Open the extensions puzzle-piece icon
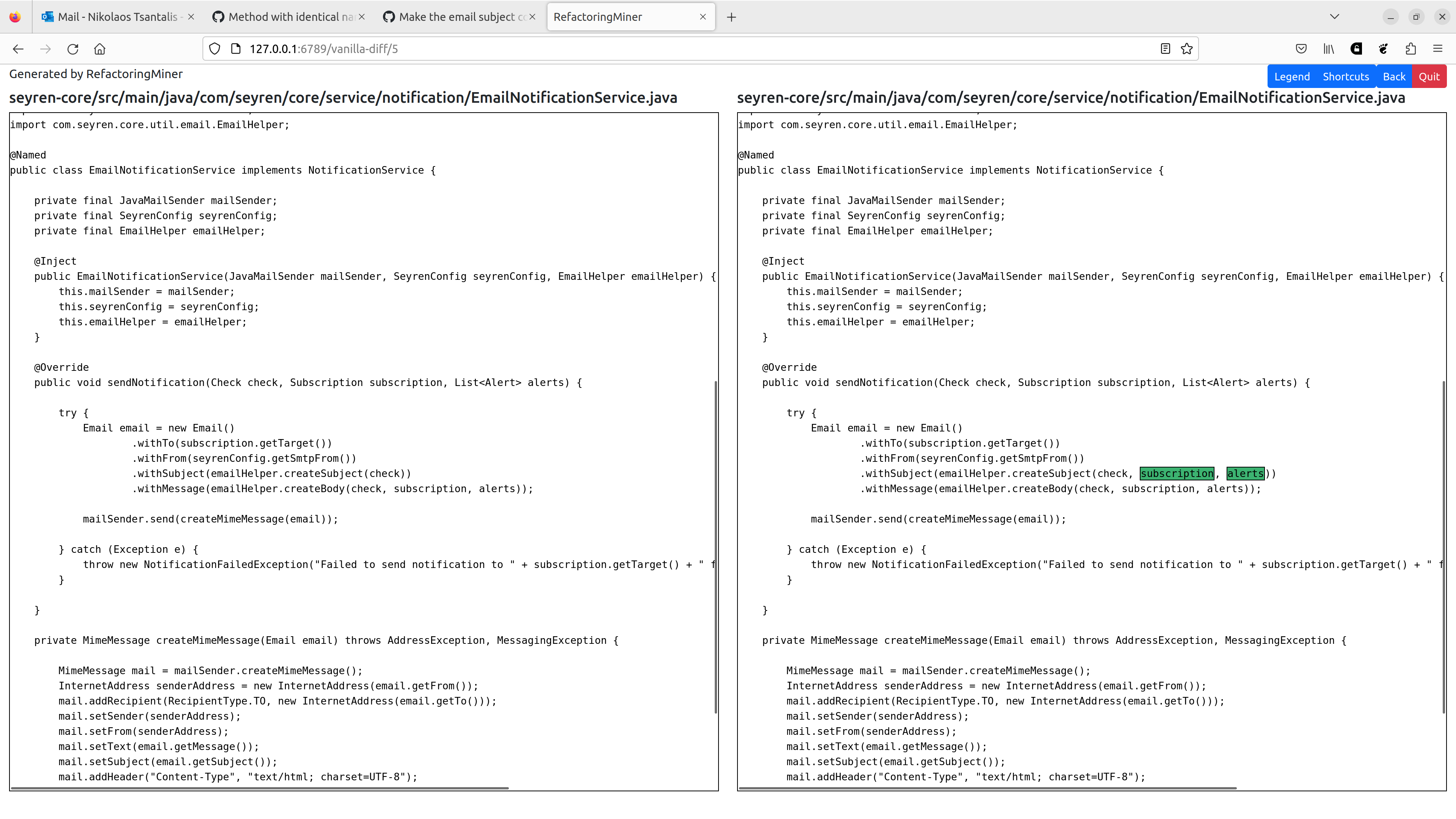 1410,49
